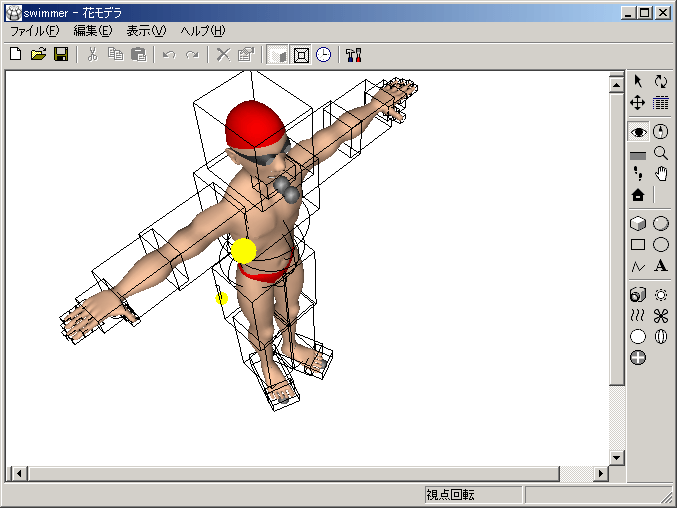
Task: Click the Redo arrow icon
Action: pos(192,55)
